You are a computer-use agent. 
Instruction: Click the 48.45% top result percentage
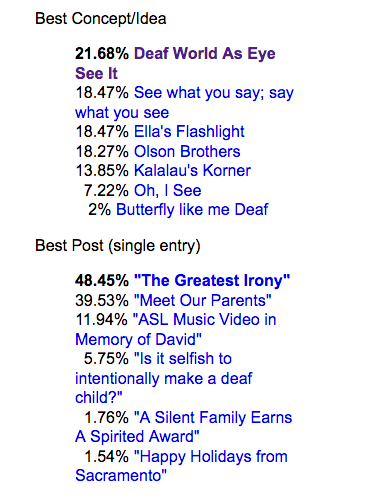tap(102, 281)
